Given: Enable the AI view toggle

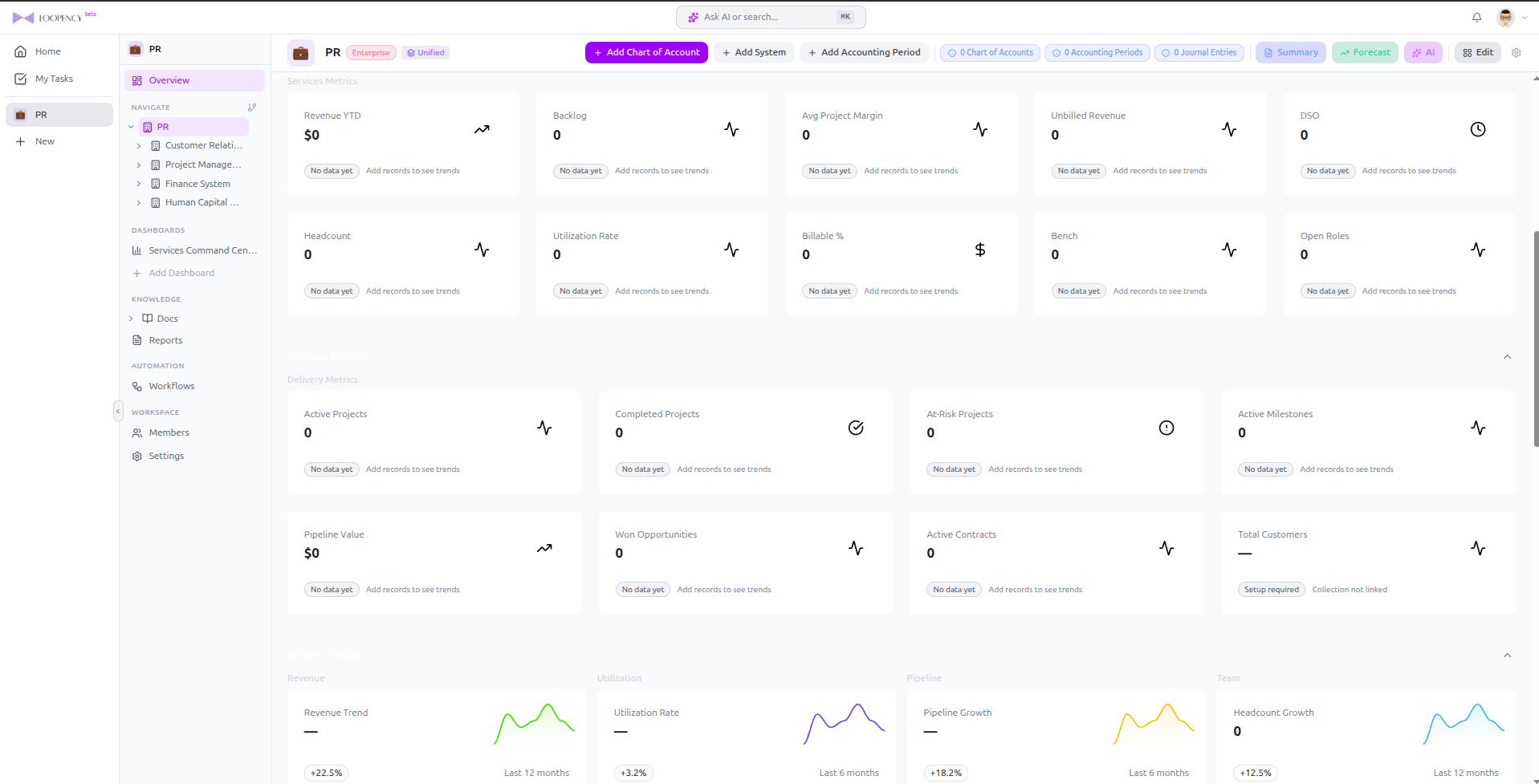Looking at the screenshot, I should coord(1423,52).
